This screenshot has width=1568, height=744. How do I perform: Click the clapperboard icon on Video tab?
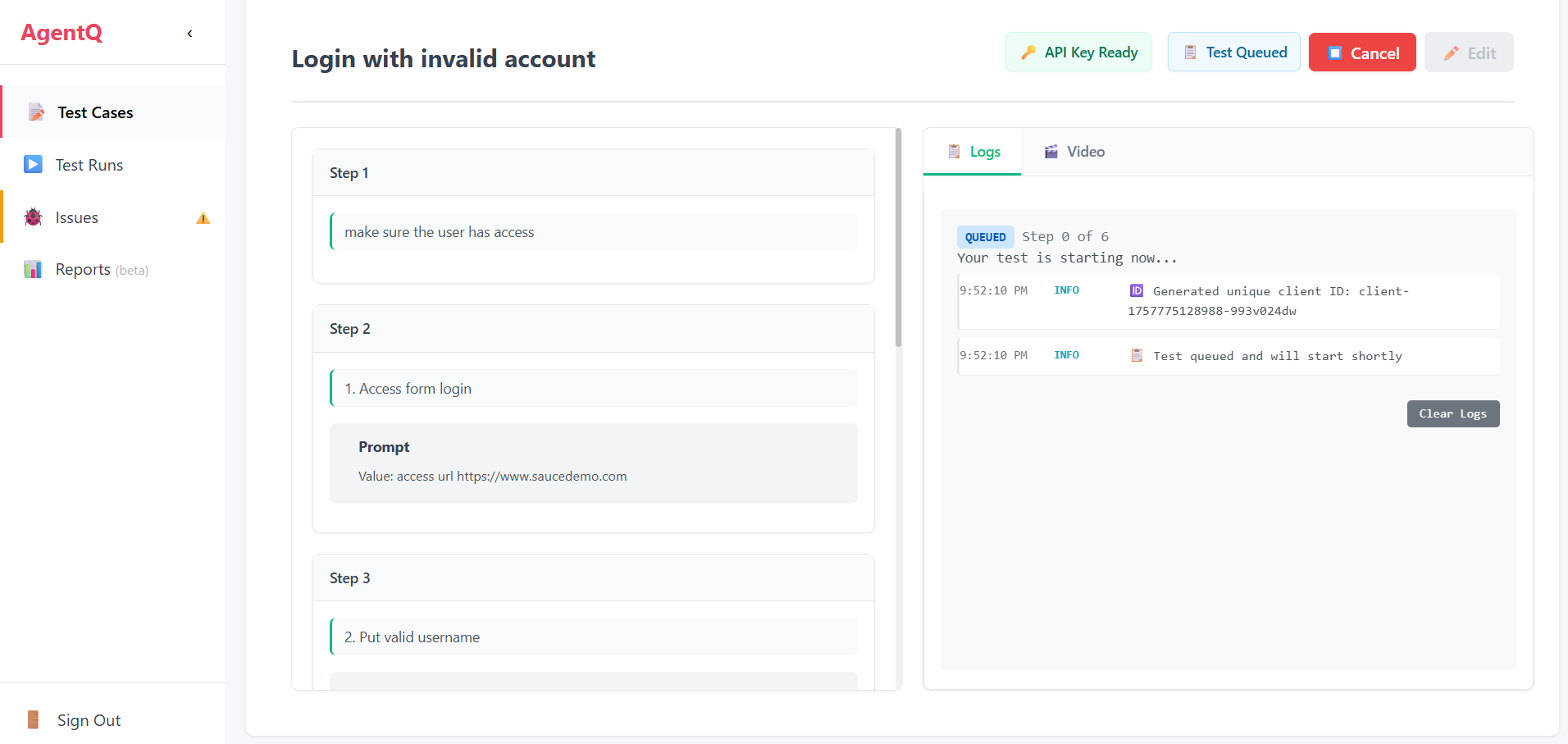pos(1050,151)
